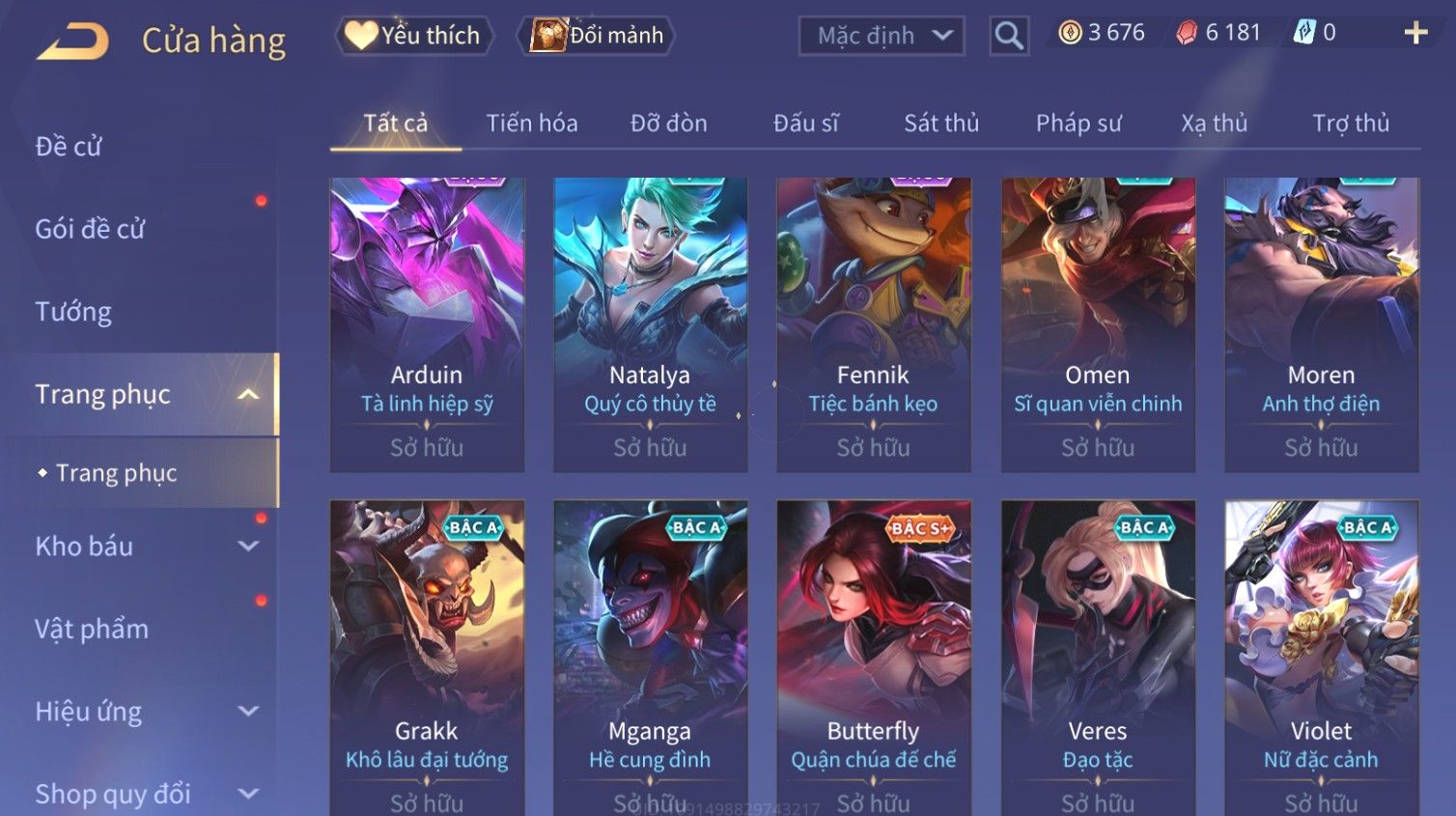Select the Tiến hóa tab
This screenshot has width=1456, height=816.
(x=532, y=124)
